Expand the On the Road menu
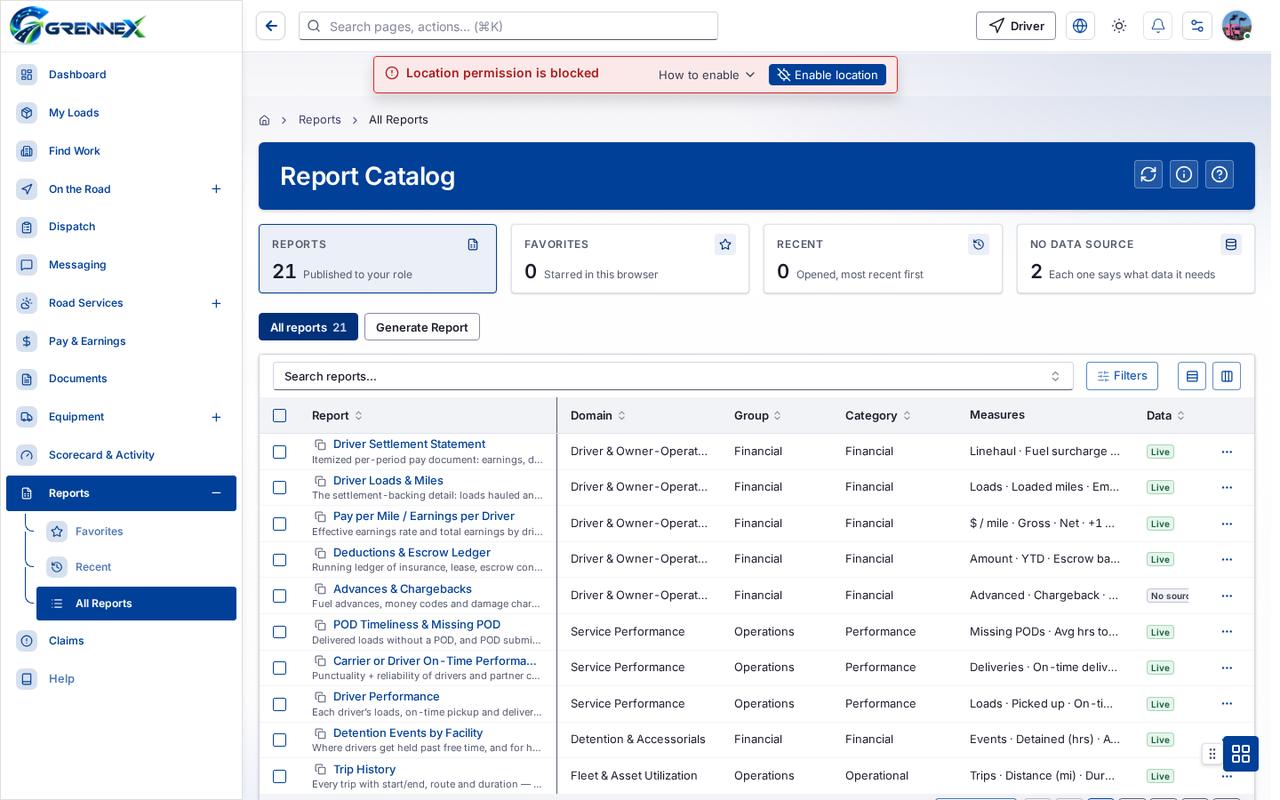This screenshot has width=1280, height=800. coord(216,189)
